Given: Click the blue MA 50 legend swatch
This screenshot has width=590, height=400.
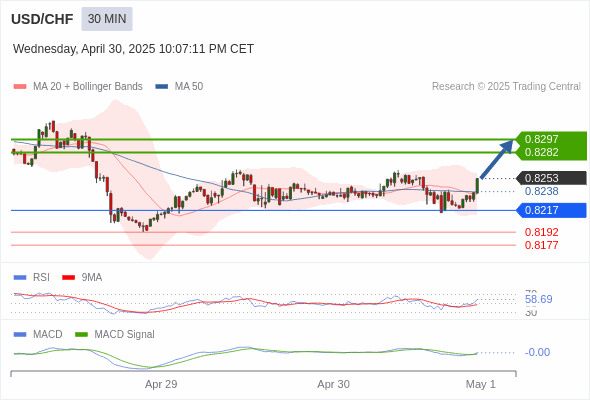Looking at the screenshot, I should point(162,87).
